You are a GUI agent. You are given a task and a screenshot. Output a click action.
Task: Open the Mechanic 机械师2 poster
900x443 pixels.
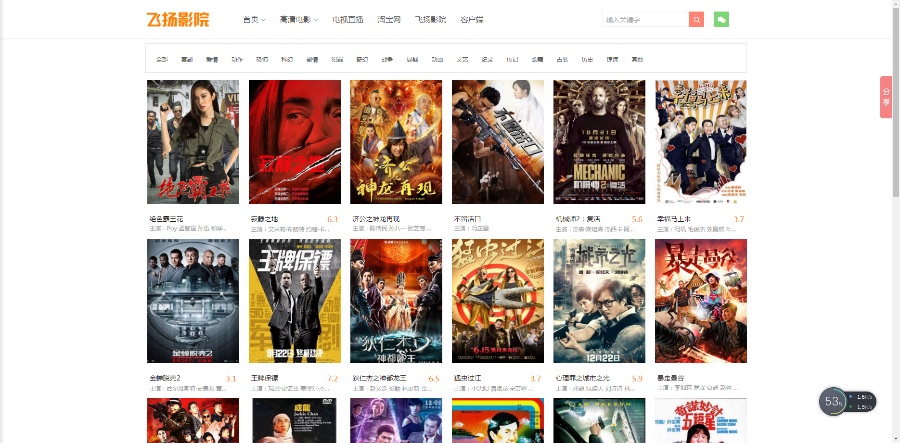pos(599,142)
